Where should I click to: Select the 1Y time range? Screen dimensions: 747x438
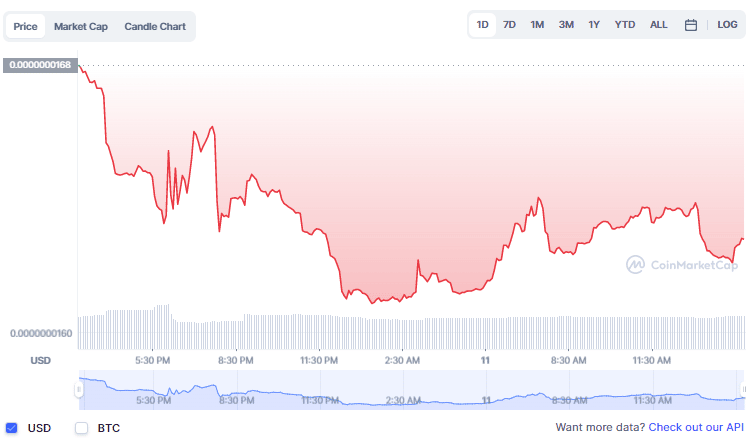click(x=594, y=25)
